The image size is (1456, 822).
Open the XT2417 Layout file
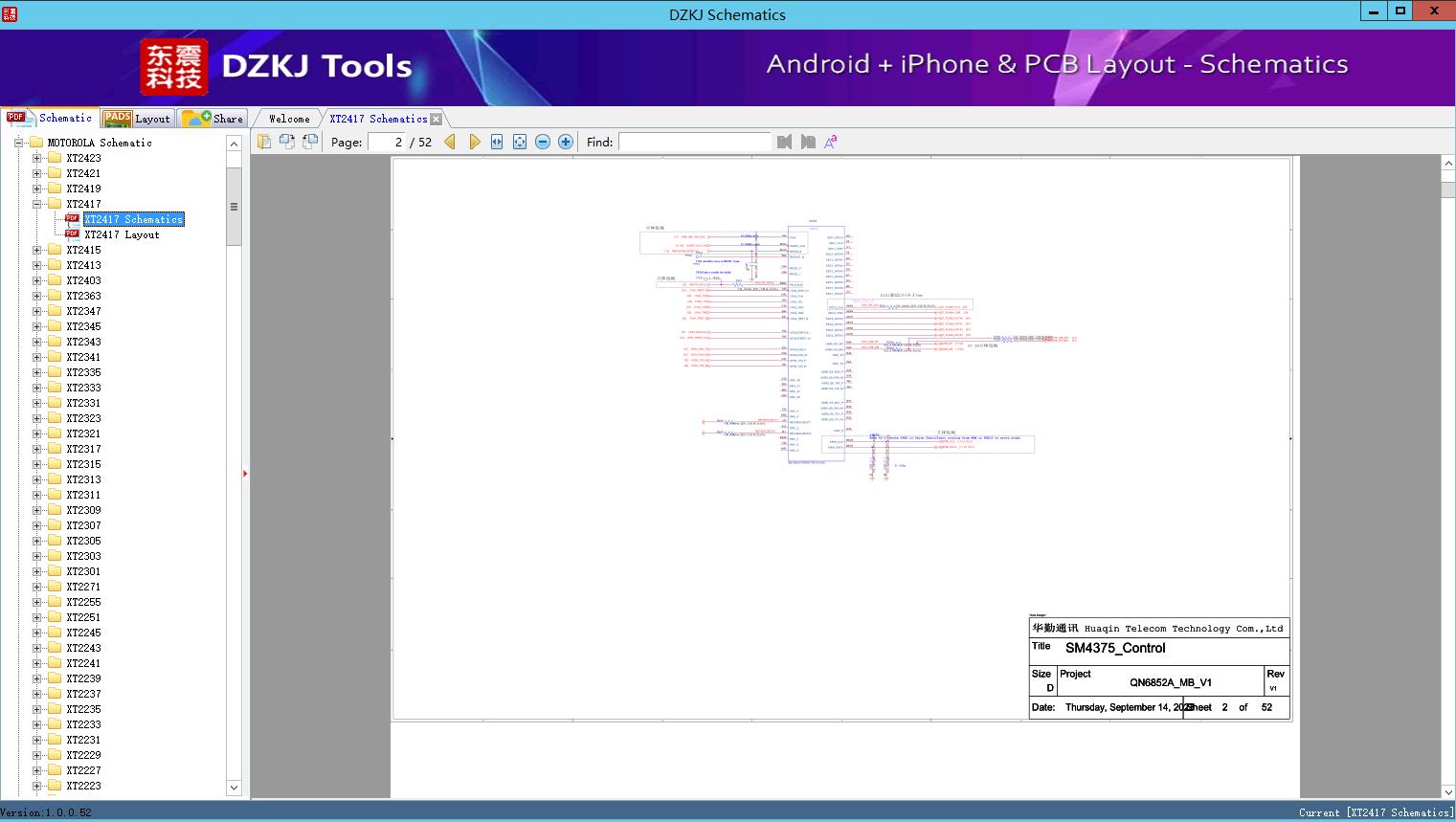[x=122, y=234]
